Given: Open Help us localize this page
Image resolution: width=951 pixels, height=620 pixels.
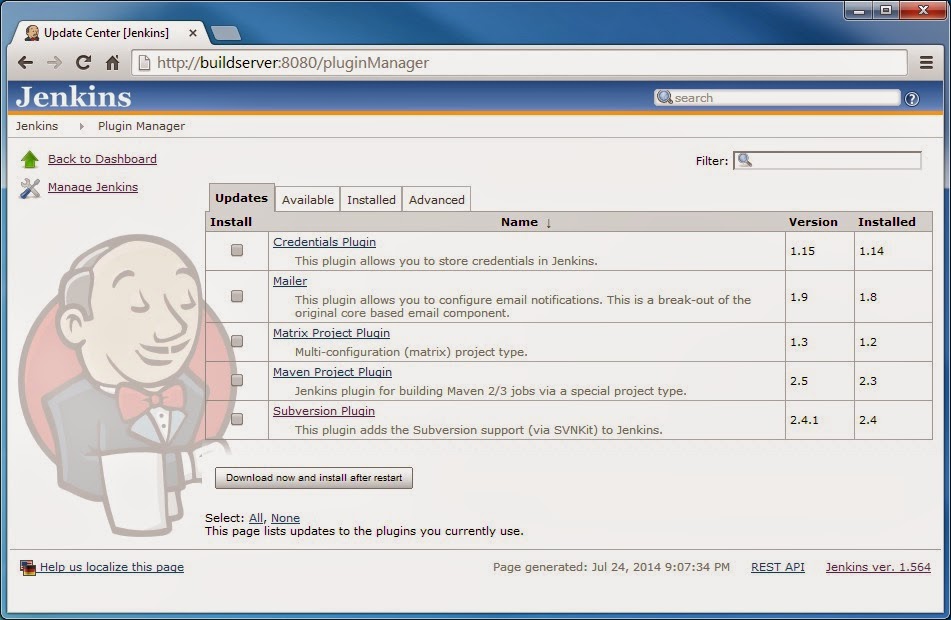Looking at the screenshot, I should [x=112, y=567].
